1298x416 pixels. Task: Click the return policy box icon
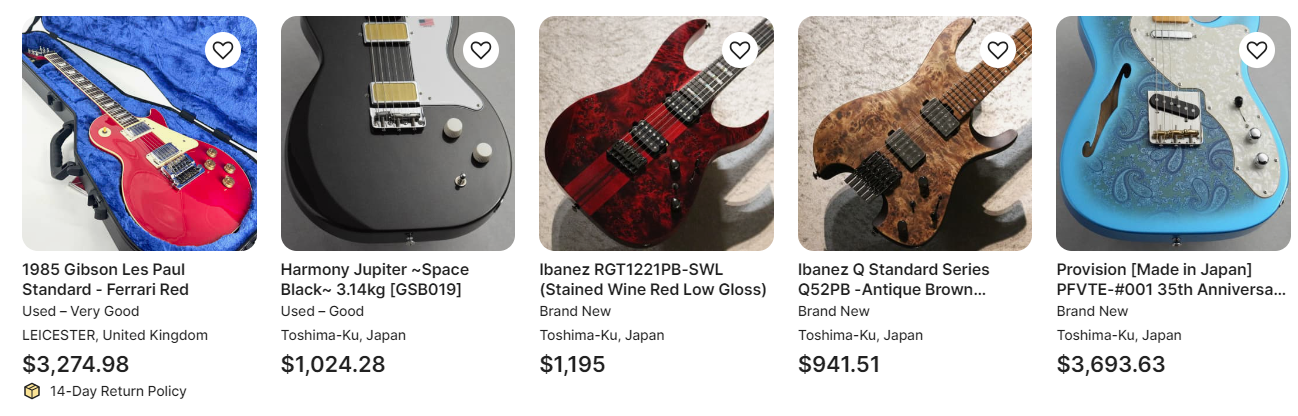point(31,391)
